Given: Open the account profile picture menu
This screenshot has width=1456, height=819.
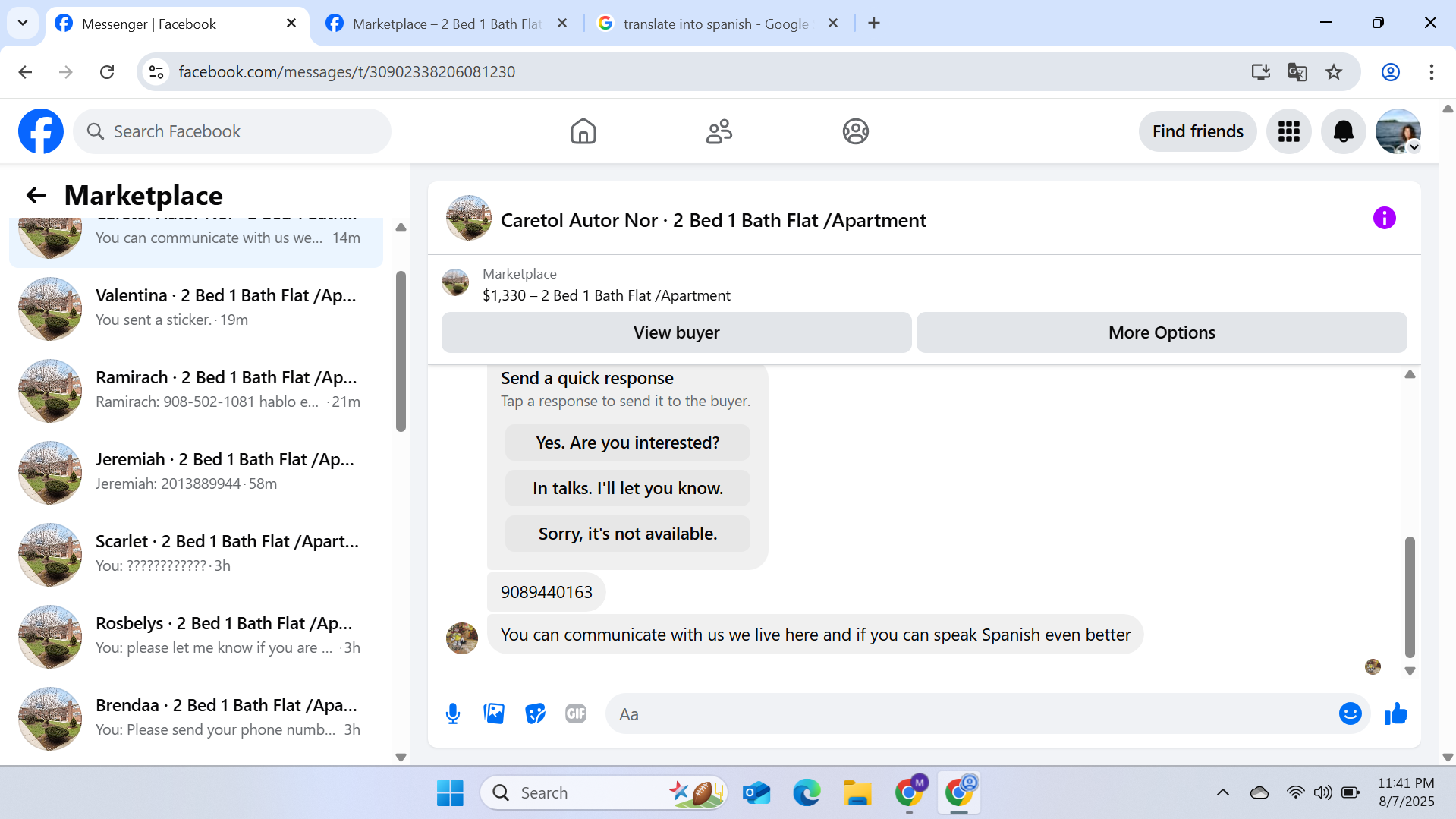Looking at the screenshot, I should pos(1398,131).
